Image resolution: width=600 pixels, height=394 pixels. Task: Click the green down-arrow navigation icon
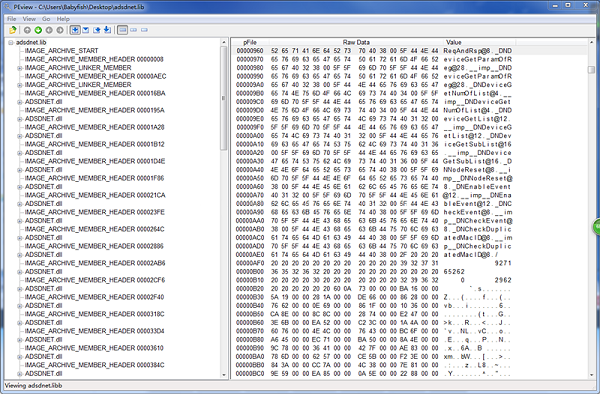38,30
